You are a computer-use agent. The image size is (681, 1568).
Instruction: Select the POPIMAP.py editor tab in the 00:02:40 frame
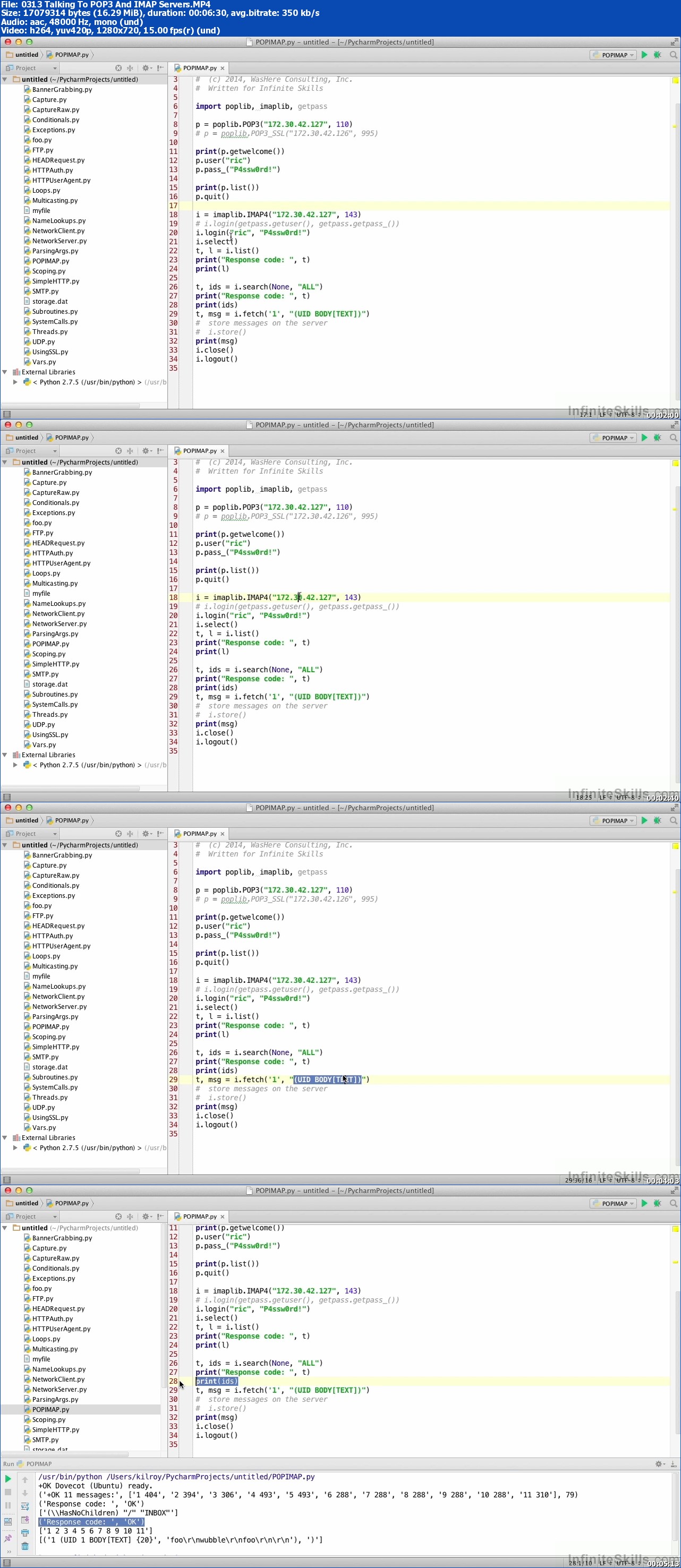(199, 451)
